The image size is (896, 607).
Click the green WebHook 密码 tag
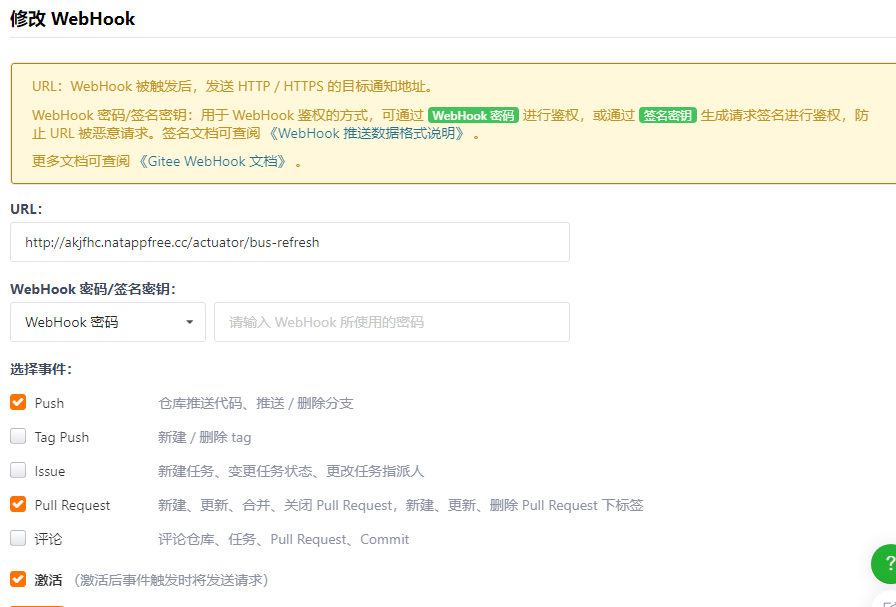pos(473,115)
